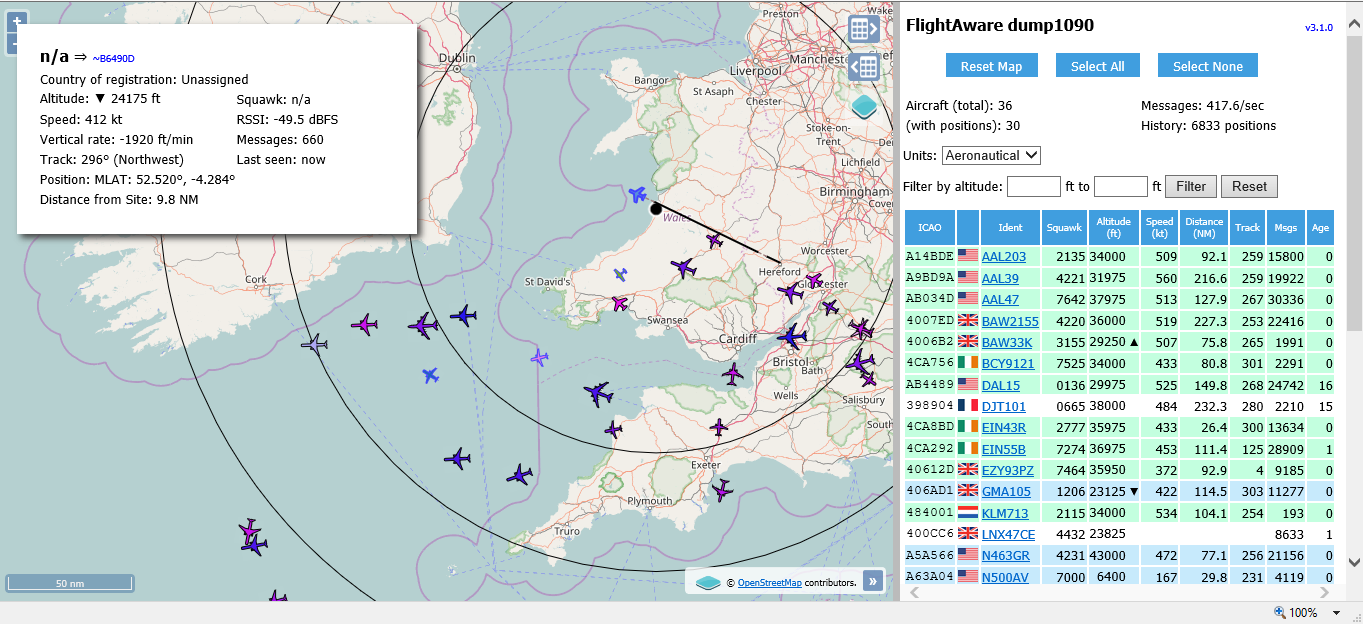Click the blue aircraft near the Wales coast
1363x624 pixels.
click(637, 194)
